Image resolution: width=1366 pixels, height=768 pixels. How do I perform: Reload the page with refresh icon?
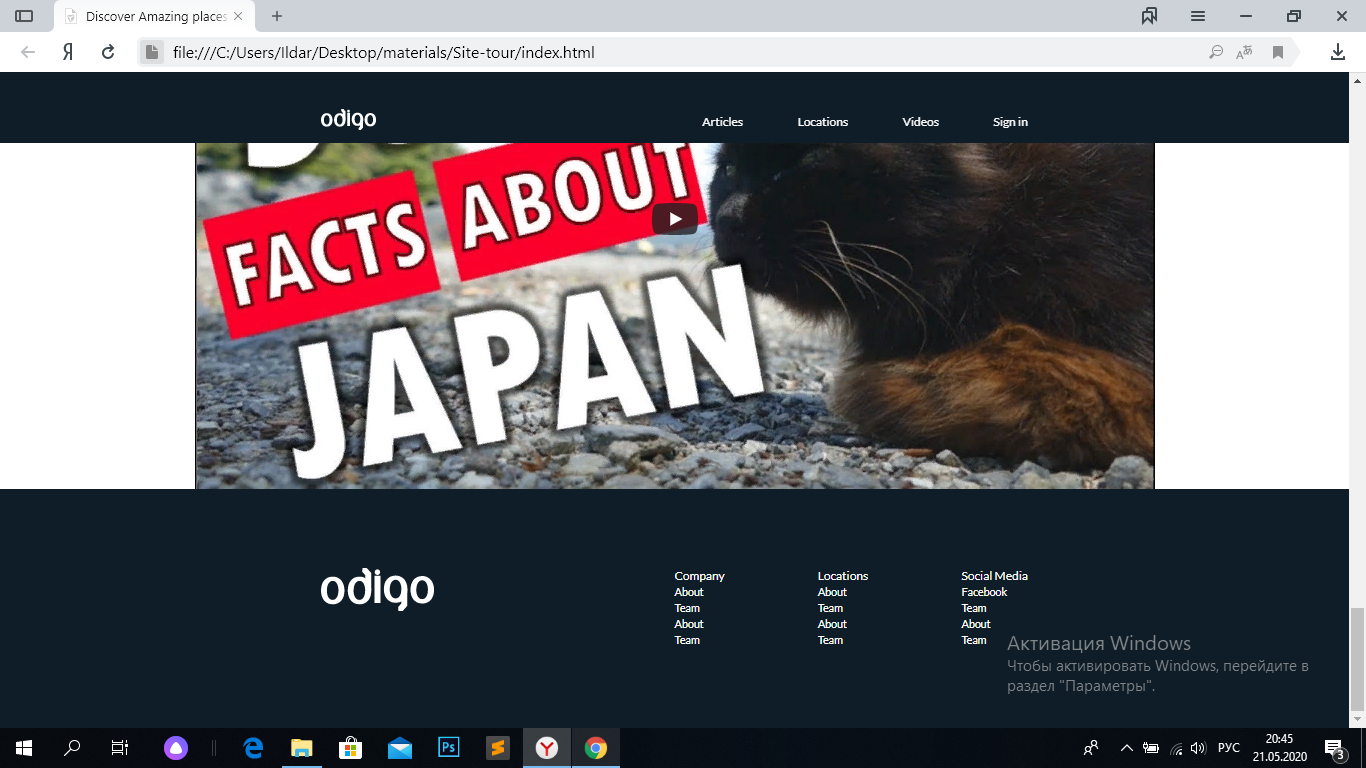pyautogui.click(x=108, y=52)
